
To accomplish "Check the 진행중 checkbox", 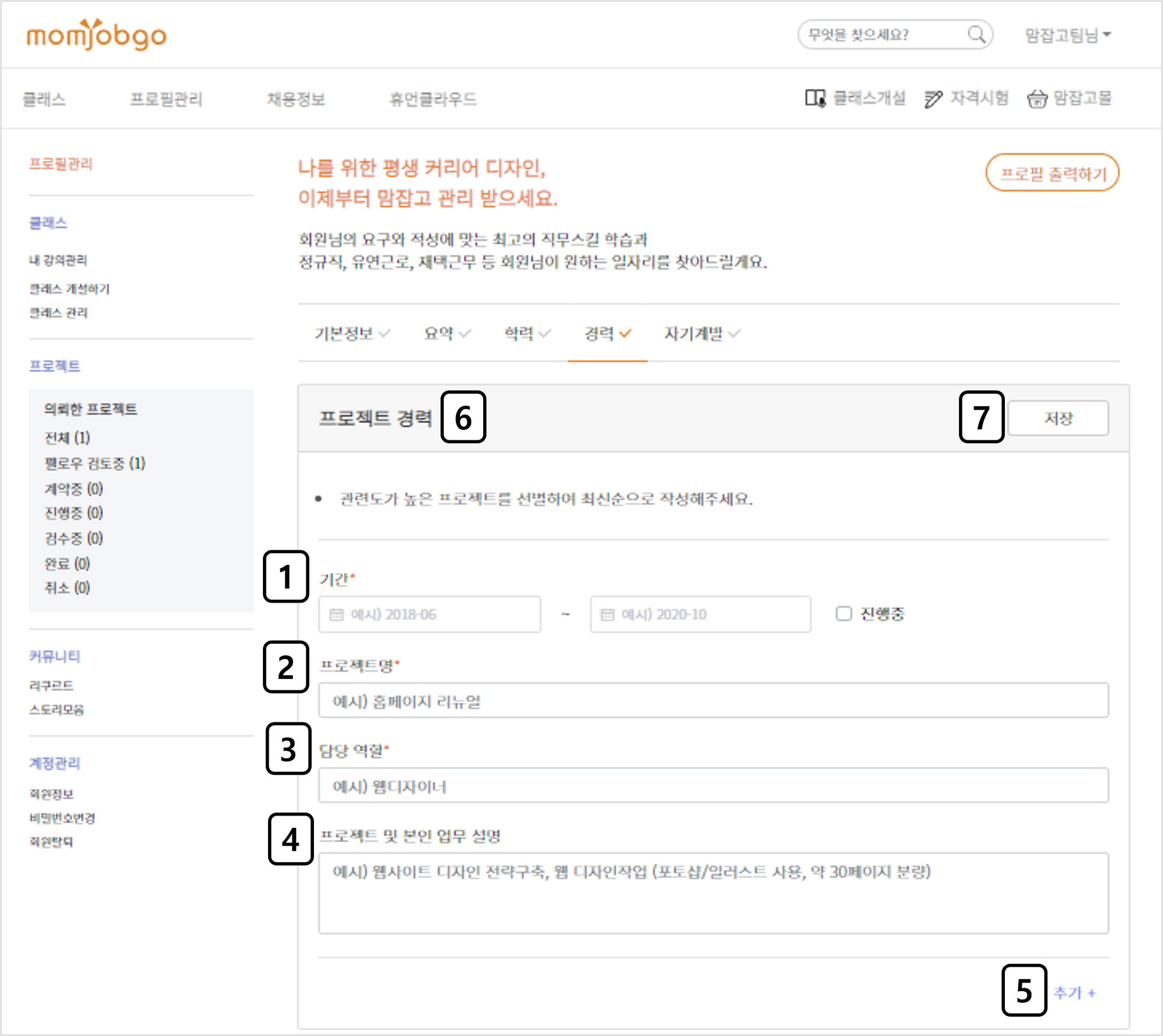I will [x=843, y=614].
